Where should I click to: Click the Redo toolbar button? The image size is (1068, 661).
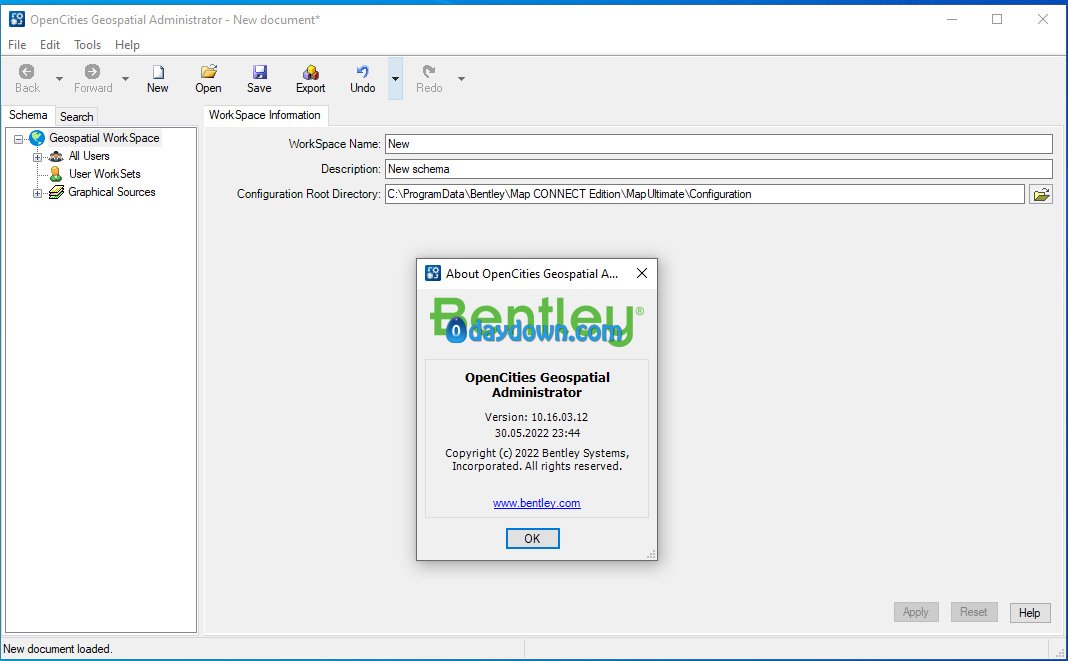tap(429, 79)
